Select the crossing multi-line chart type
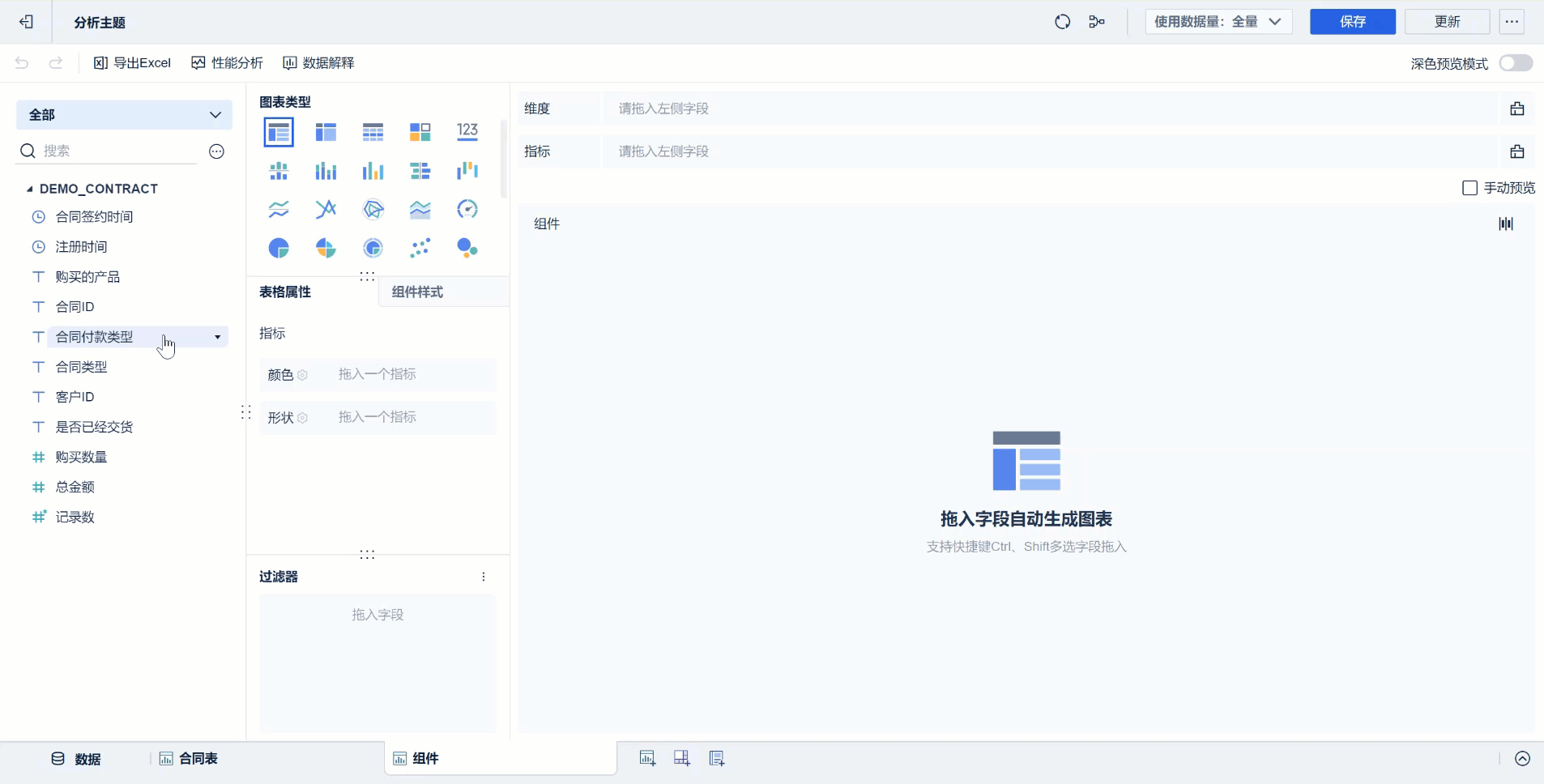The image size is (1544, 784). [x=326, y=210]
